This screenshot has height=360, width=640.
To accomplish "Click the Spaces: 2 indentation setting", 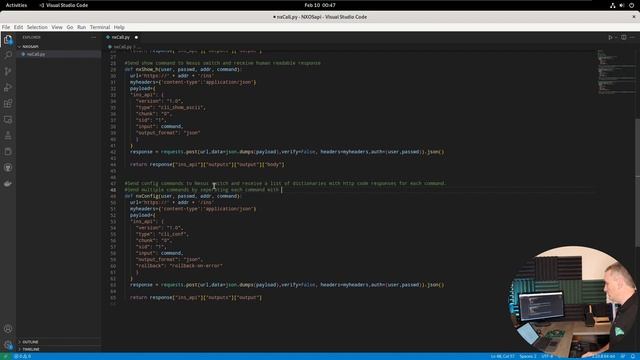I will [528, 356].
